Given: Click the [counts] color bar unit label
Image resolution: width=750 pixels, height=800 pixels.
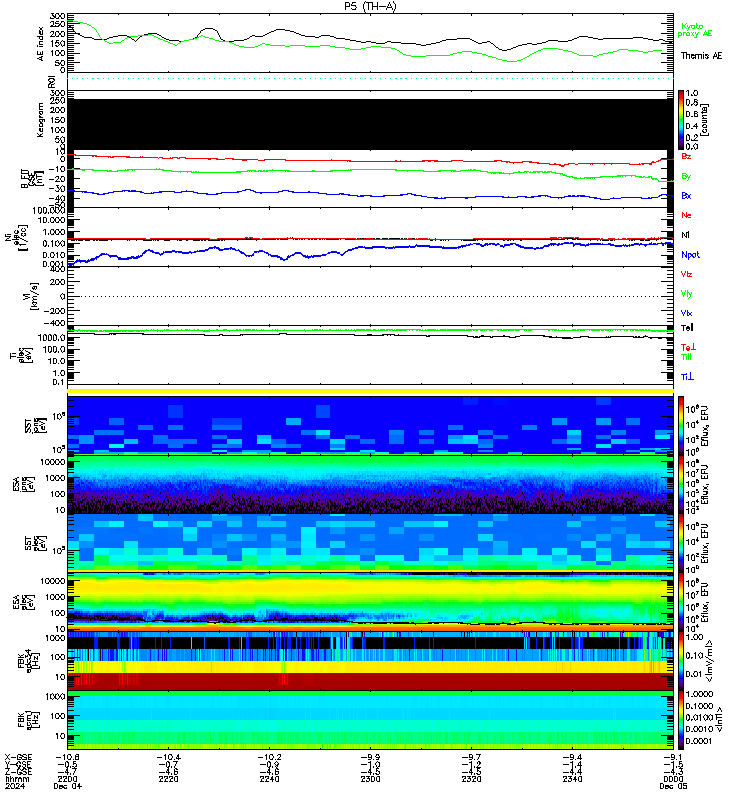Looking at the screenshot, I should tap(705, 120).
